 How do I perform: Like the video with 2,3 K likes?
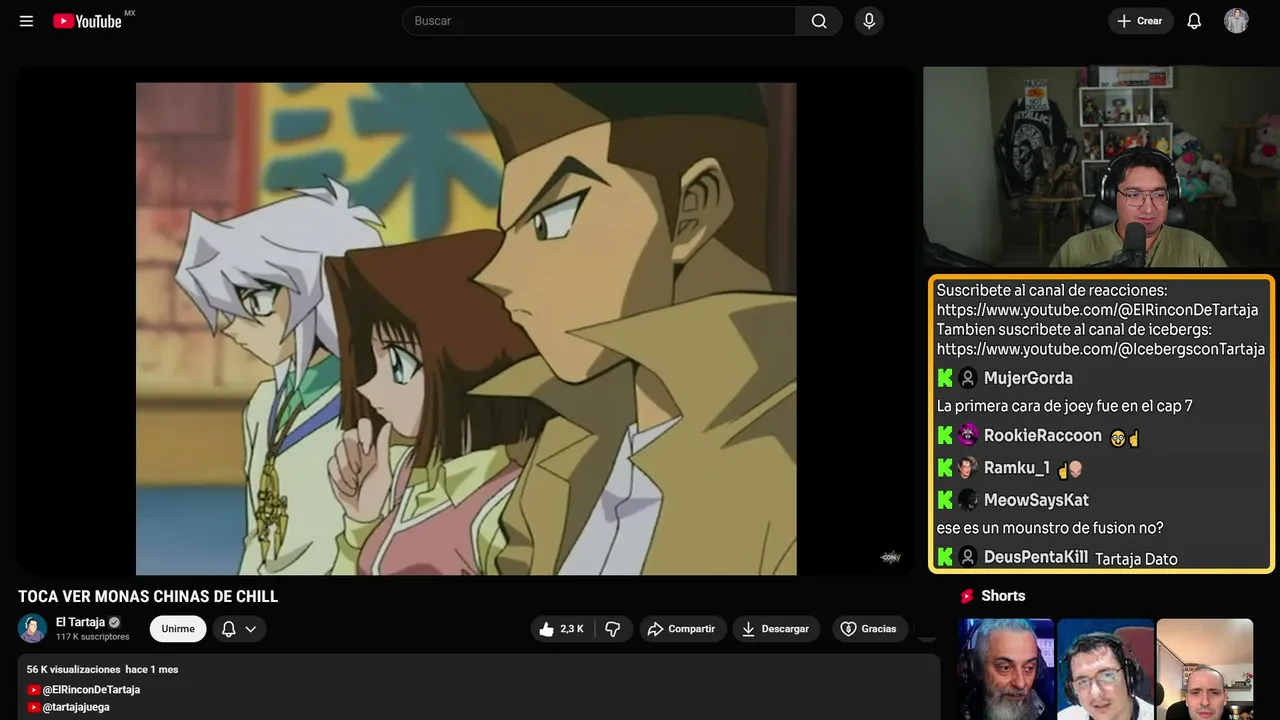pyautogui.click(x=561, y=629)
